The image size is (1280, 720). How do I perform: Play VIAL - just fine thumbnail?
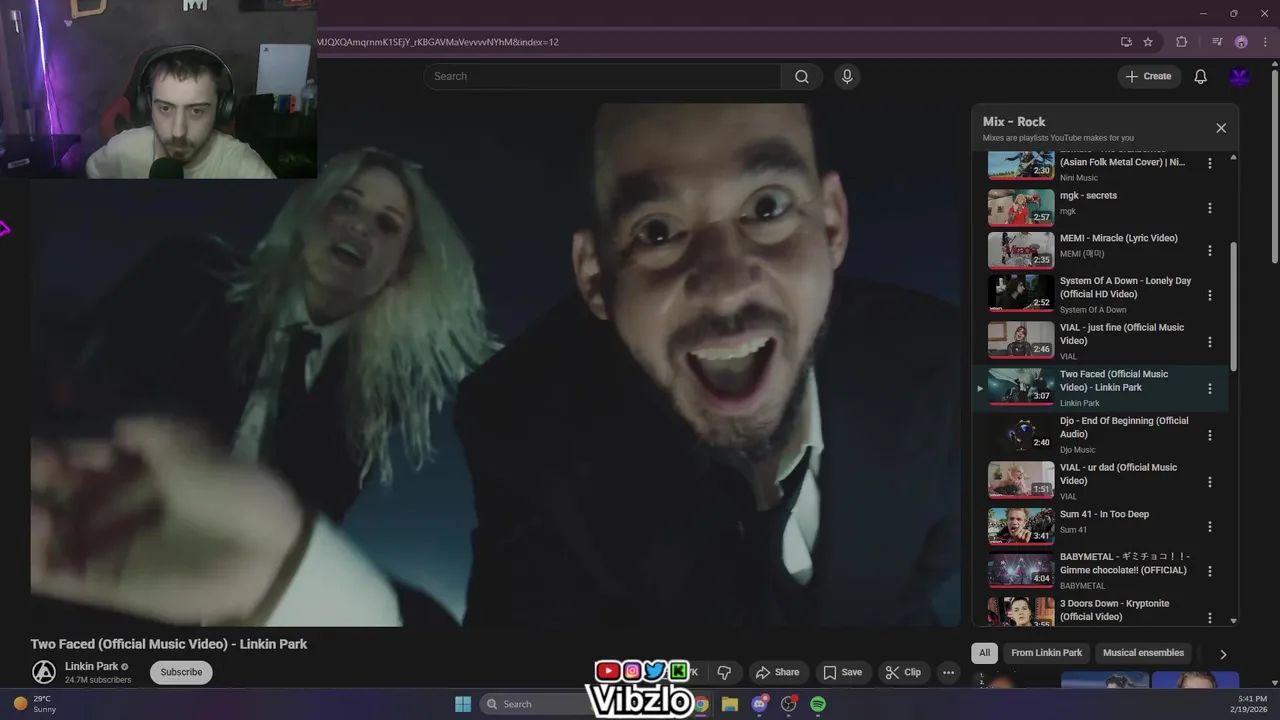(x=1021, y=340)
